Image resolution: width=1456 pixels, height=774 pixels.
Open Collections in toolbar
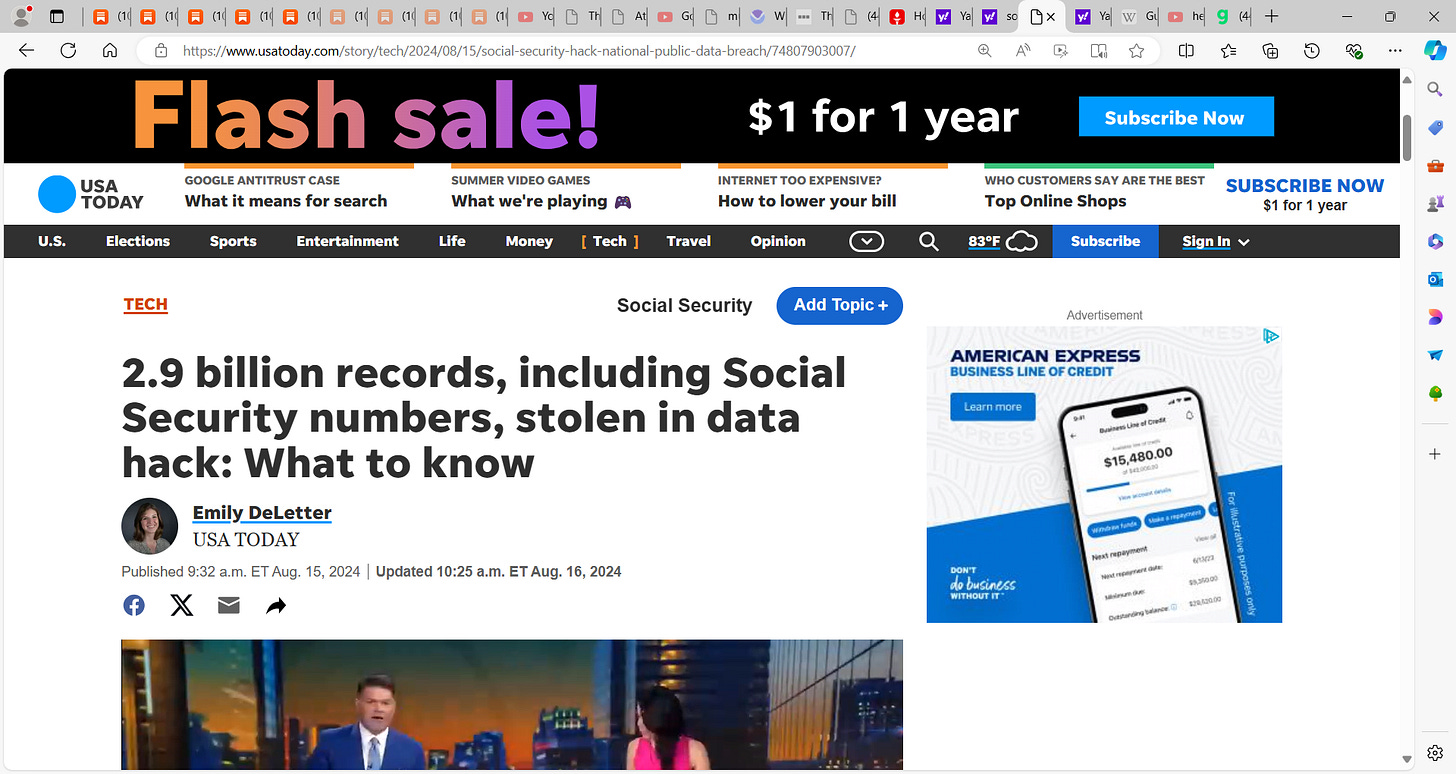1270,51
